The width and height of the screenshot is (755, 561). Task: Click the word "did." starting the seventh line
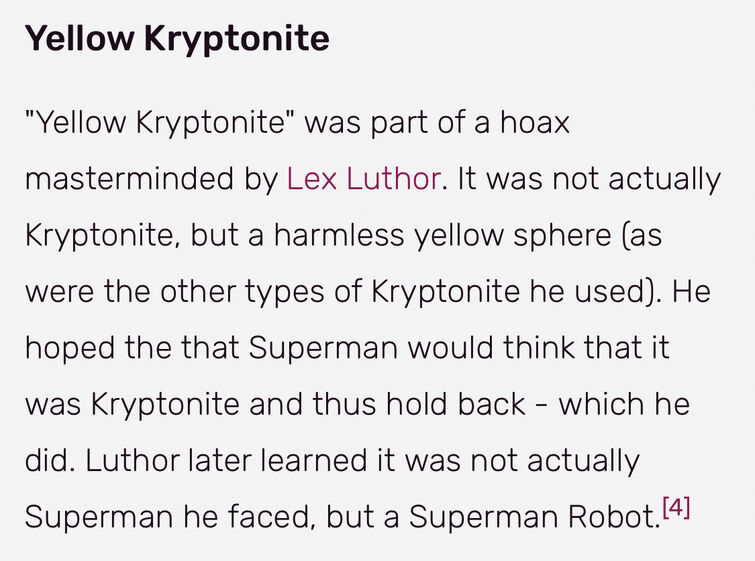coord(50,460)
